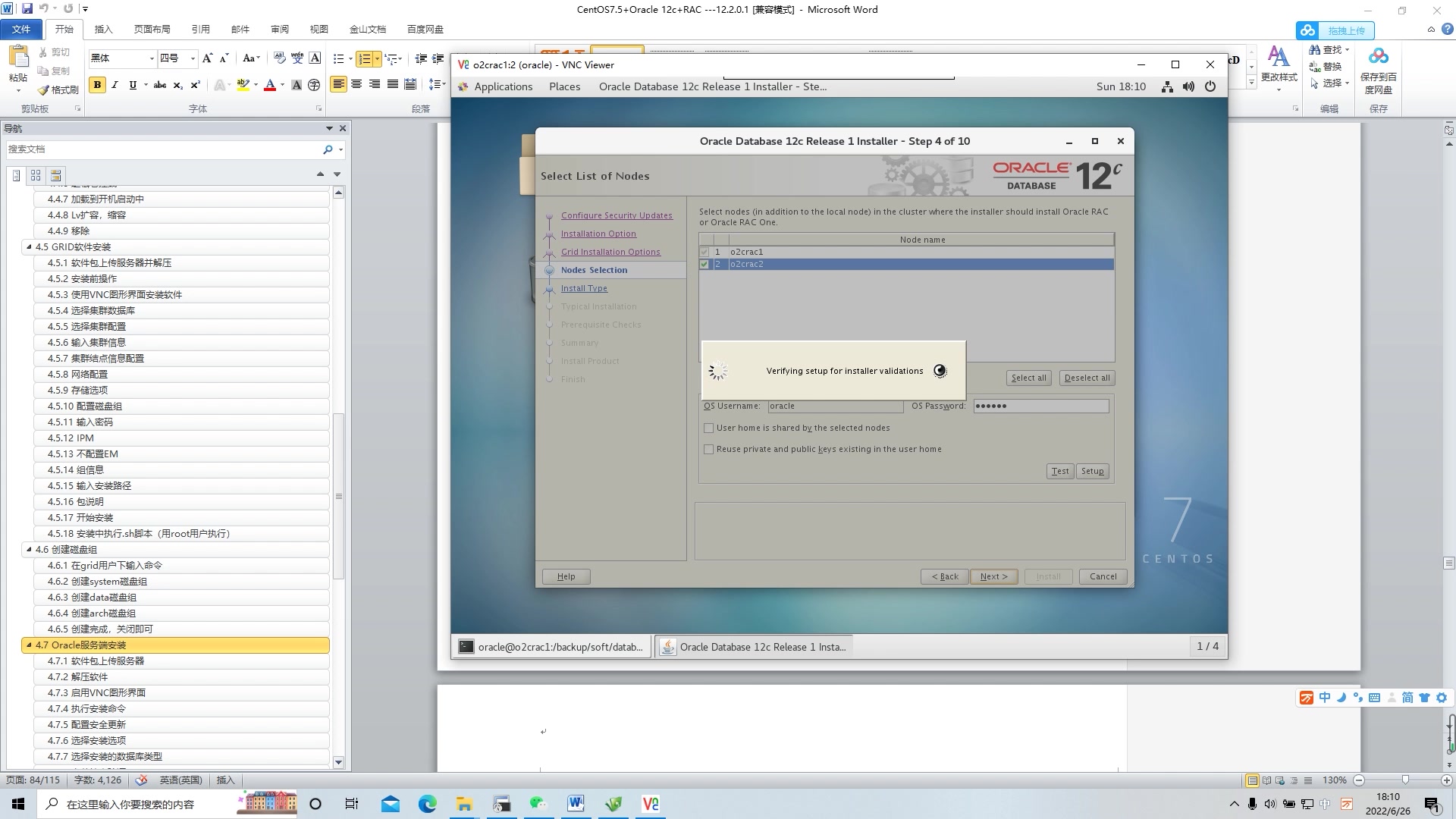Viewport: 1456px width, 819px height.
Task: Open the Change Case (Aa) dropdown
Action: [251, 58]
